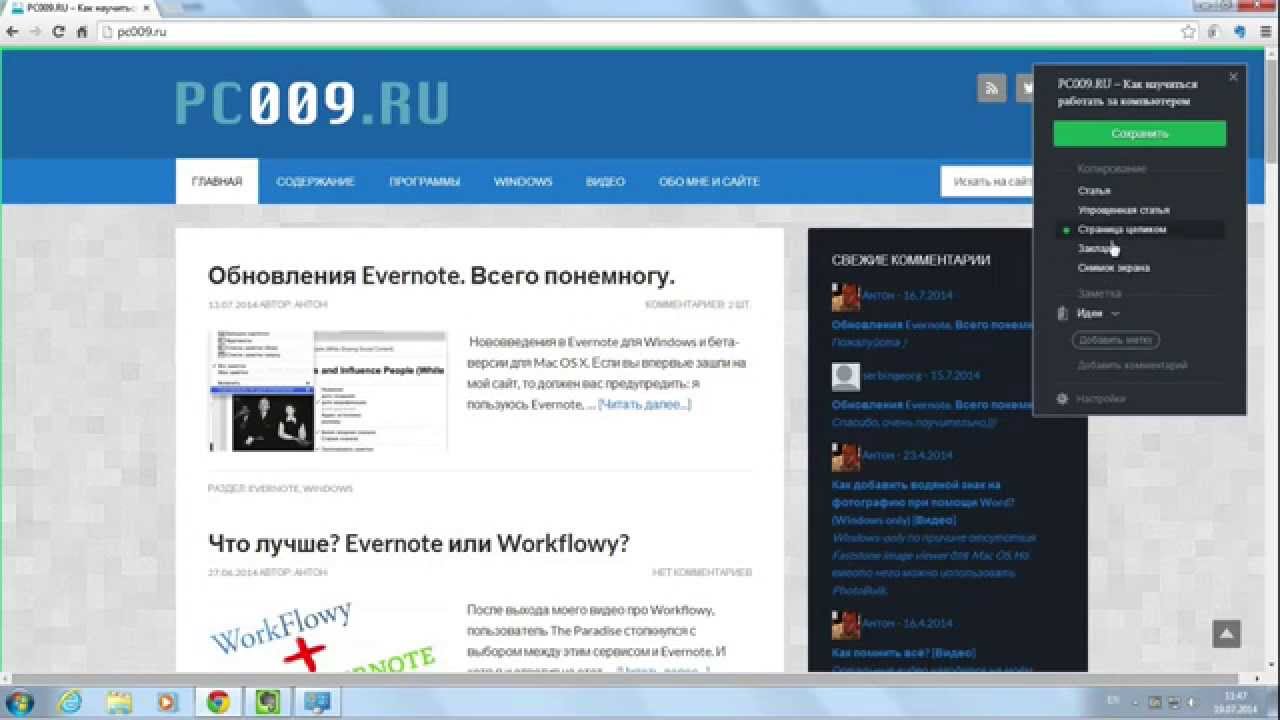Click the КОММЕНТАРИЕВ: 2 ШТ. link
Viewport: 1280px width, 720px height.
point(698,304)
